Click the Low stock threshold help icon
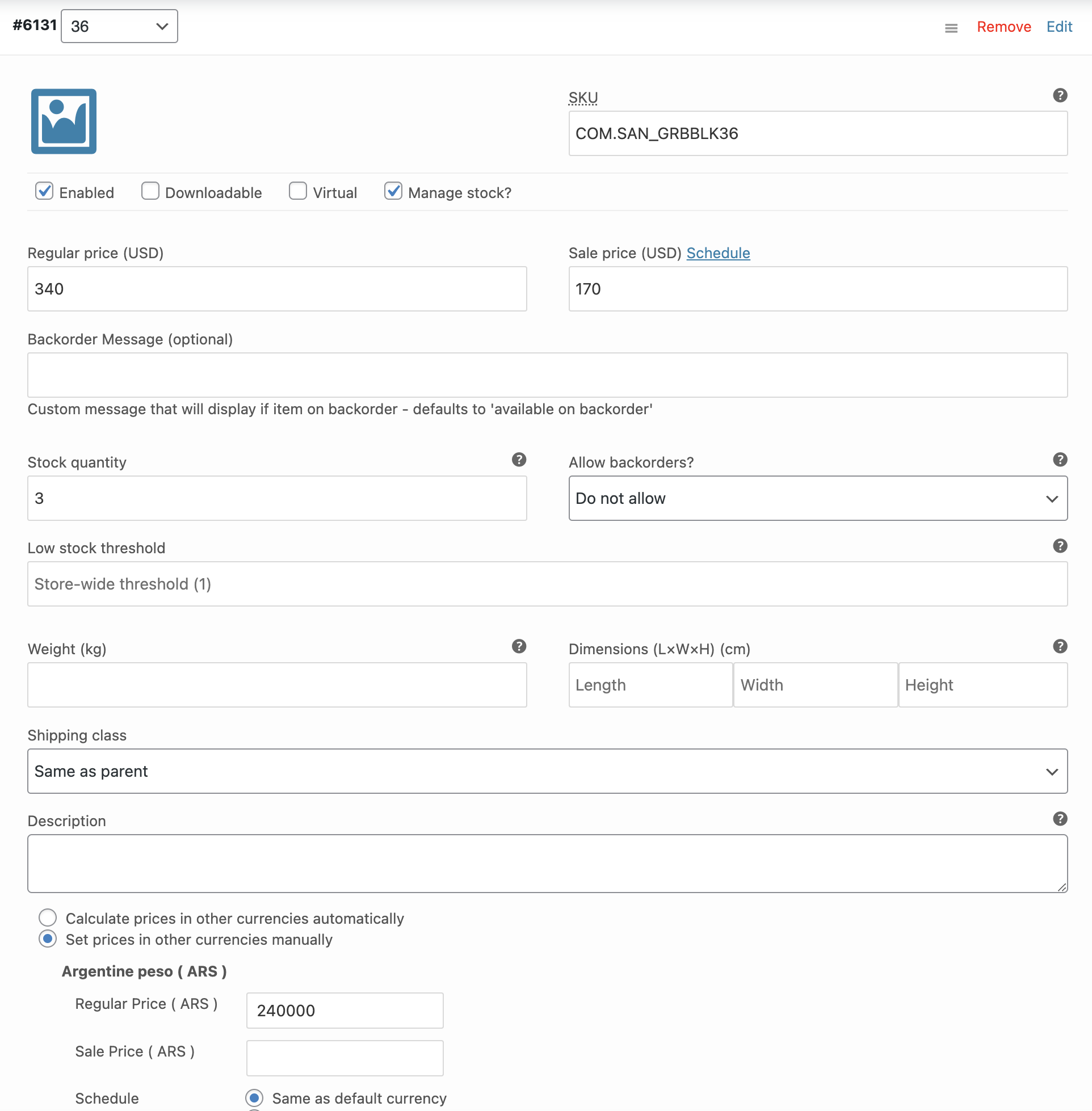The height and width of the screenshot is (1111, 1092). (1060, 546)
